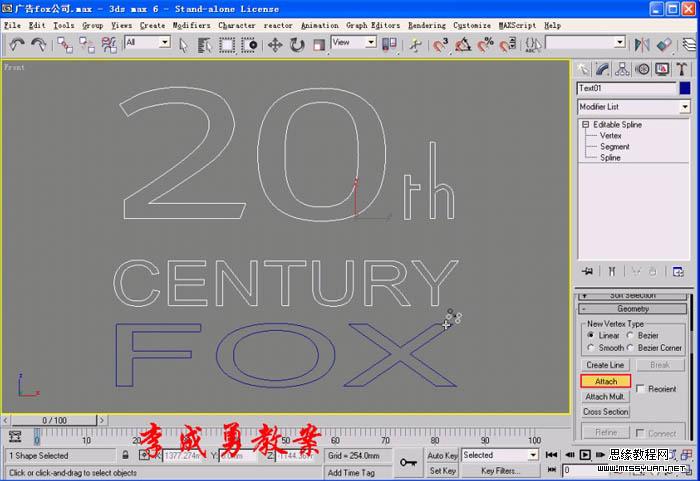Click the Cross Section button
This screenshot has width=700, height=481.
point(605,412)
